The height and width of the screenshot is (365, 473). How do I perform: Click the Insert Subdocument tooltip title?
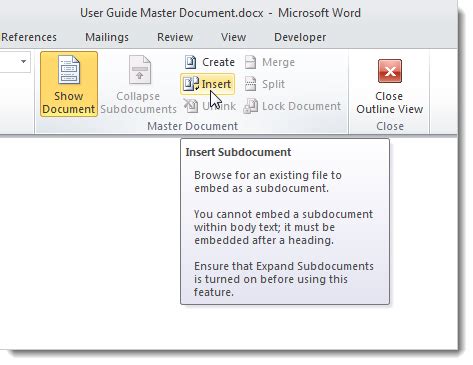(x=238, y=152)
